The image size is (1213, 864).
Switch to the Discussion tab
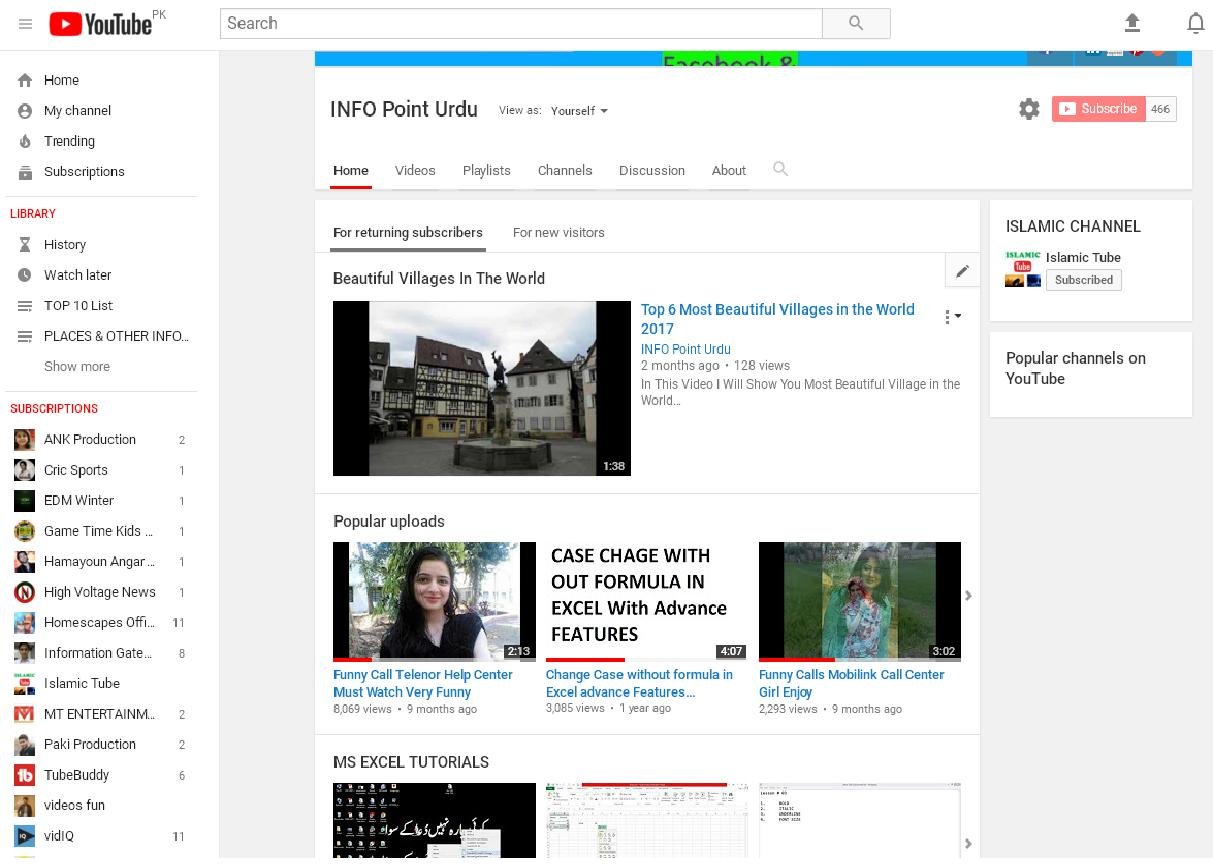click(652, 170)
